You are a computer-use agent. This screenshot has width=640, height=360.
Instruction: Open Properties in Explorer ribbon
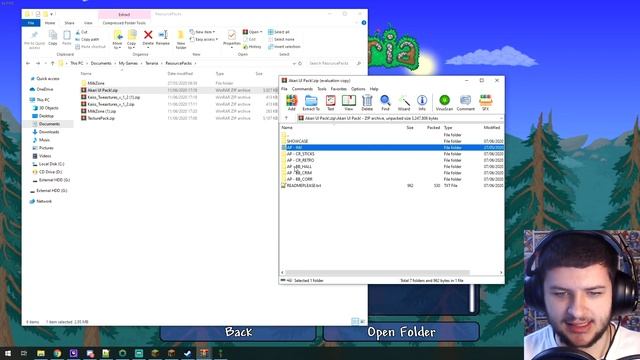231,38
